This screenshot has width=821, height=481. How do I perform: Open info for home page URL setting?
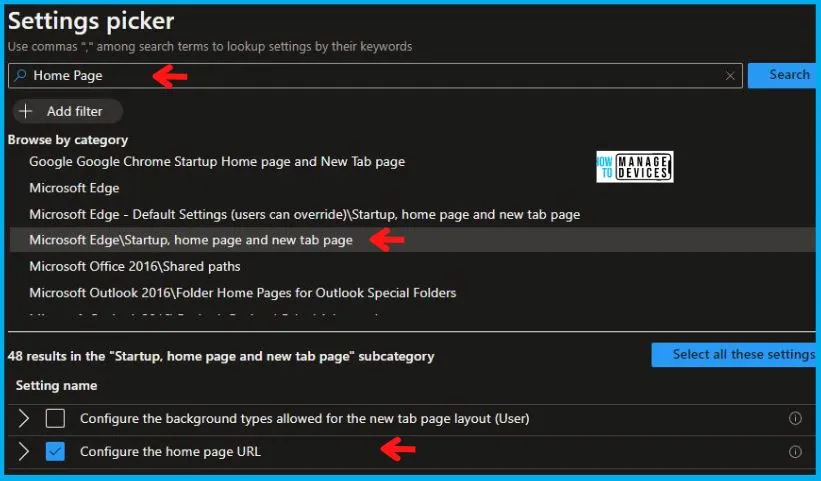(x=795, y=452)
